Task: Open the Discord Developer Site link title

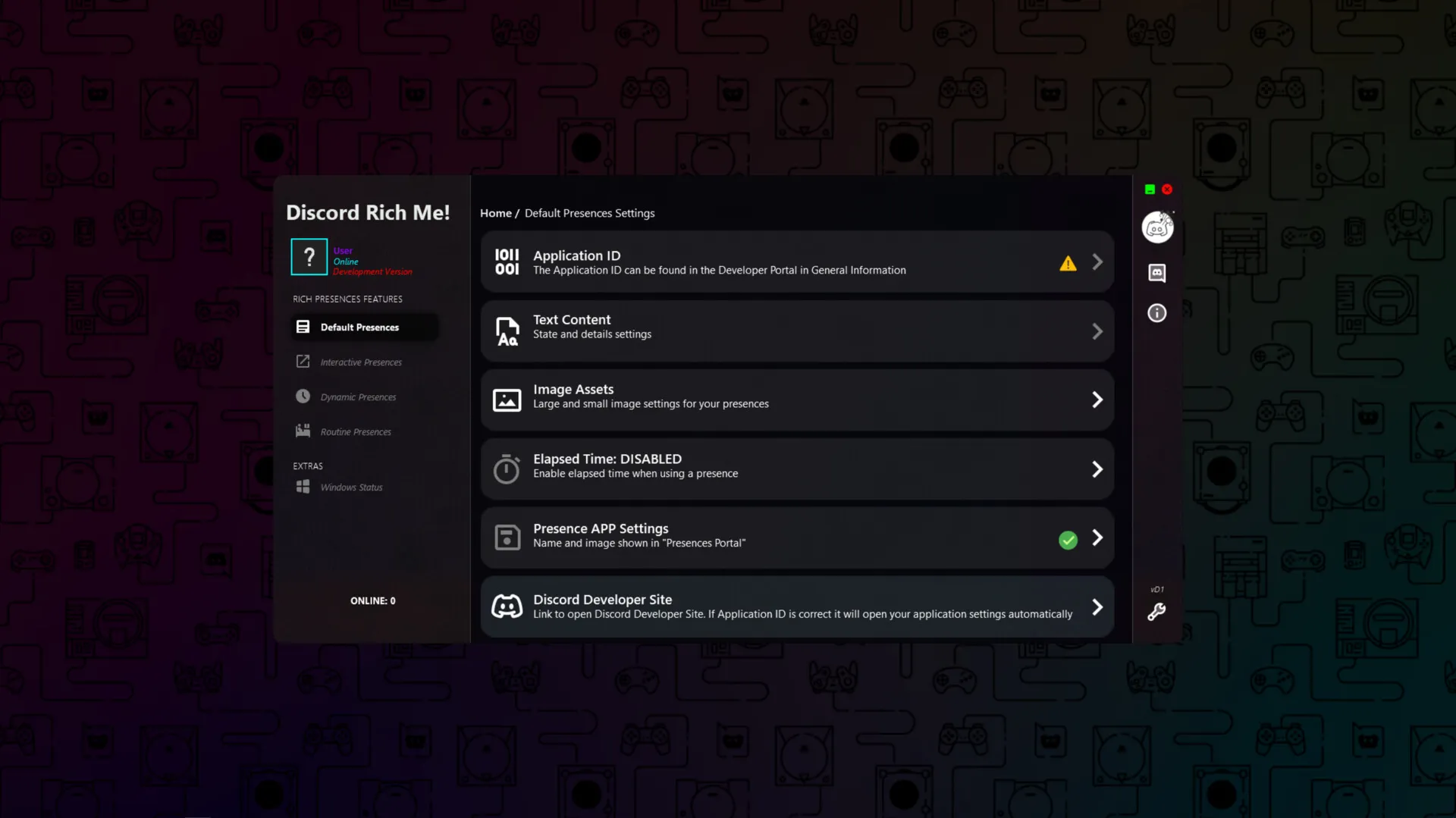Action: 602,600
